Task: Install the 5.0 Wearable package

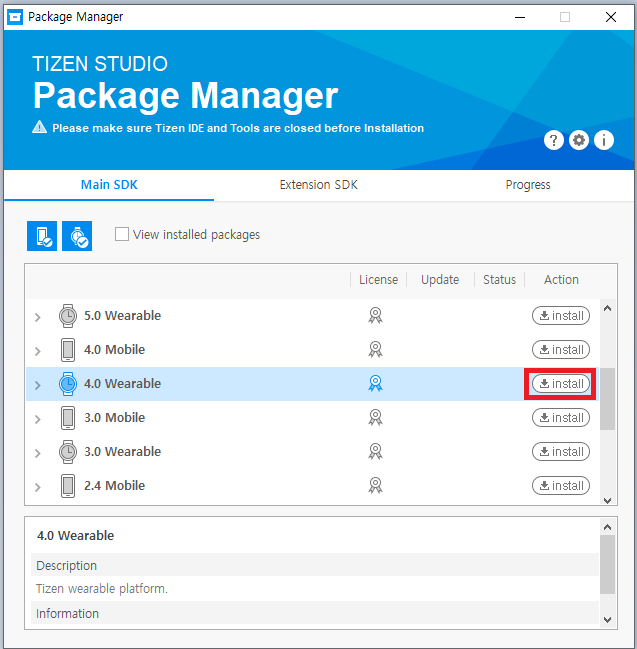Action: pyautogui.click(x=561, y=316)
